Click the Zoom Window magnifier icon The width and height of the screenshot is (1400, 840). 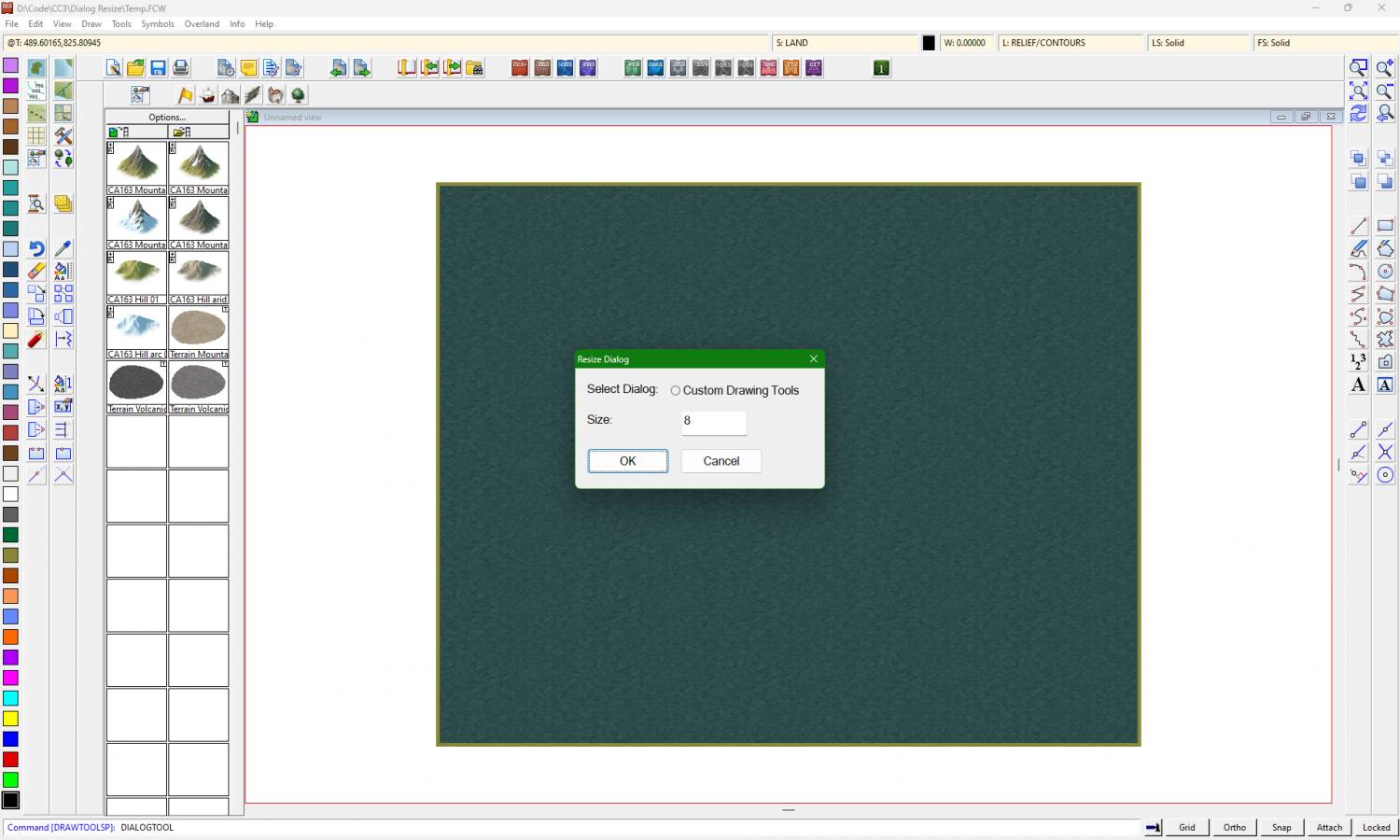pyautogui.click(x=1358, y=68)
